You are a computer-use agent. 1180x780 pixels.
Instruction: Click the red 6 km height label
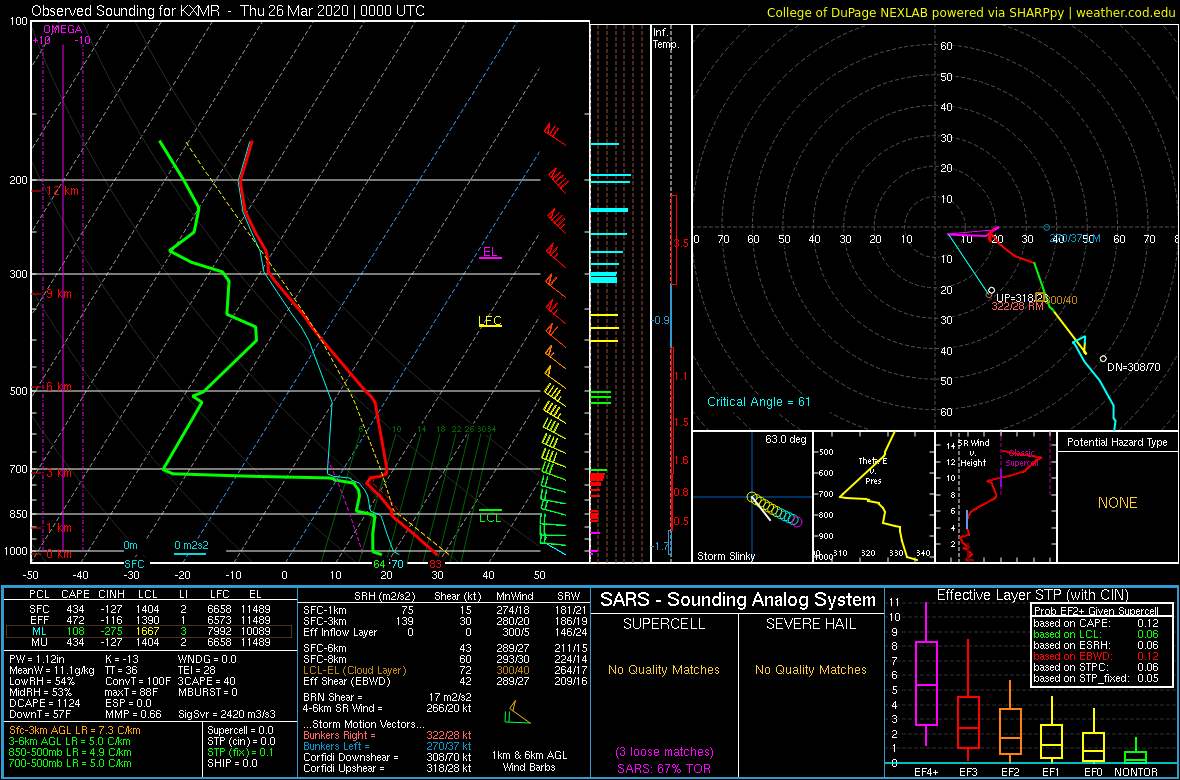pos(58,387)
